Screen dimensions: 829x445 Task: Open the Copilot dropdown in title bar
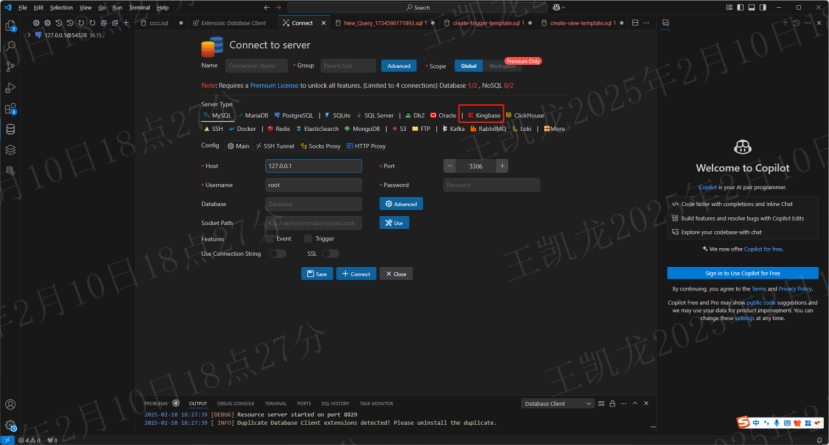558,7
